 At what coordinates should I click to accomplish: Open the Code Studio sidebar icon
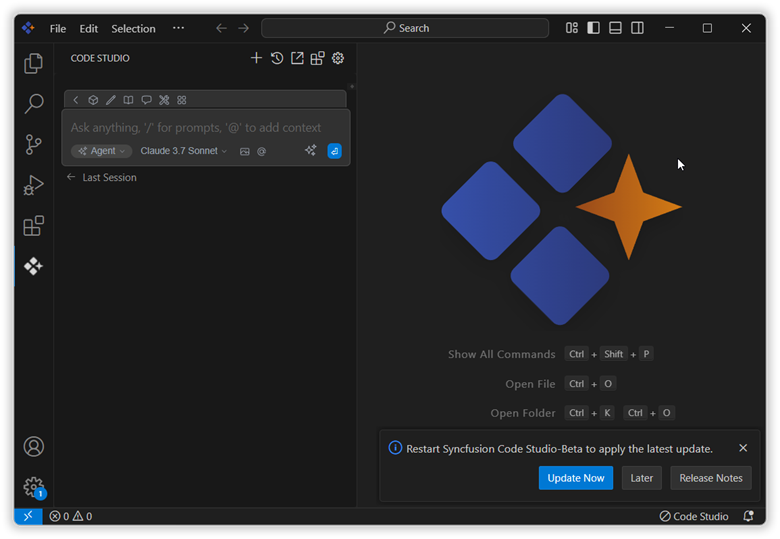pyautogui.click(x=33, y=266)
